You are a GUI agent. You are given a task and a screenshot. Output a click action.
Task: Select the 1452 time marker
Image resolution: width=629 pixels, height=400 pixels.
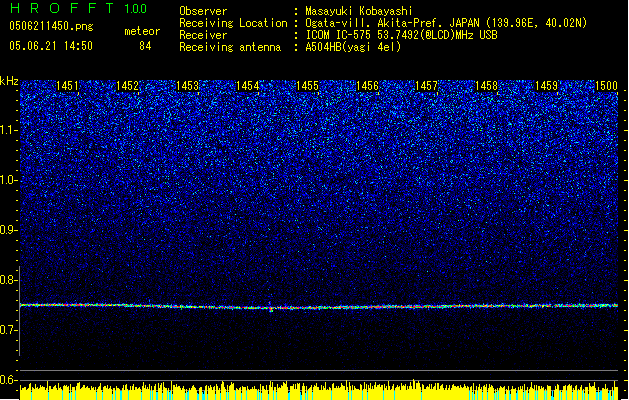pyautogui.click(x=127, y=87)
